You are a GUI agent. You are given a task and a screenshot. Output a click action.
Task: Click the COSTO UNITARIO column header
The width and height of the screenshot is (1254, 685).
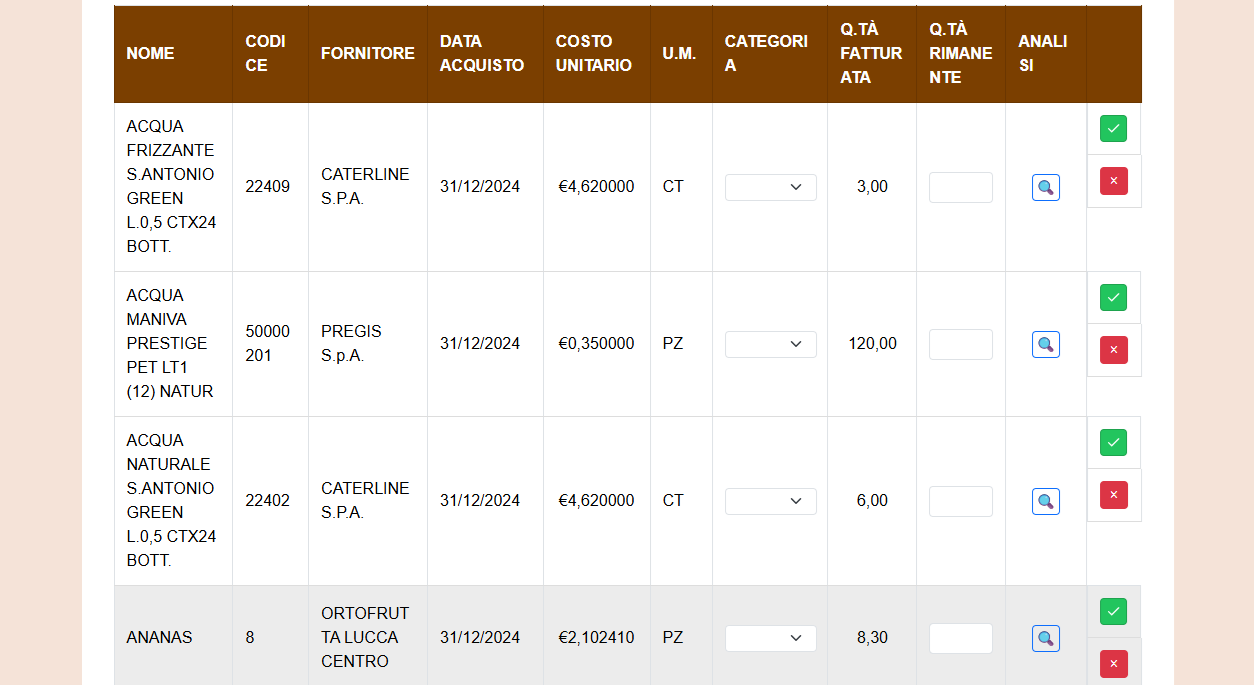594,53
